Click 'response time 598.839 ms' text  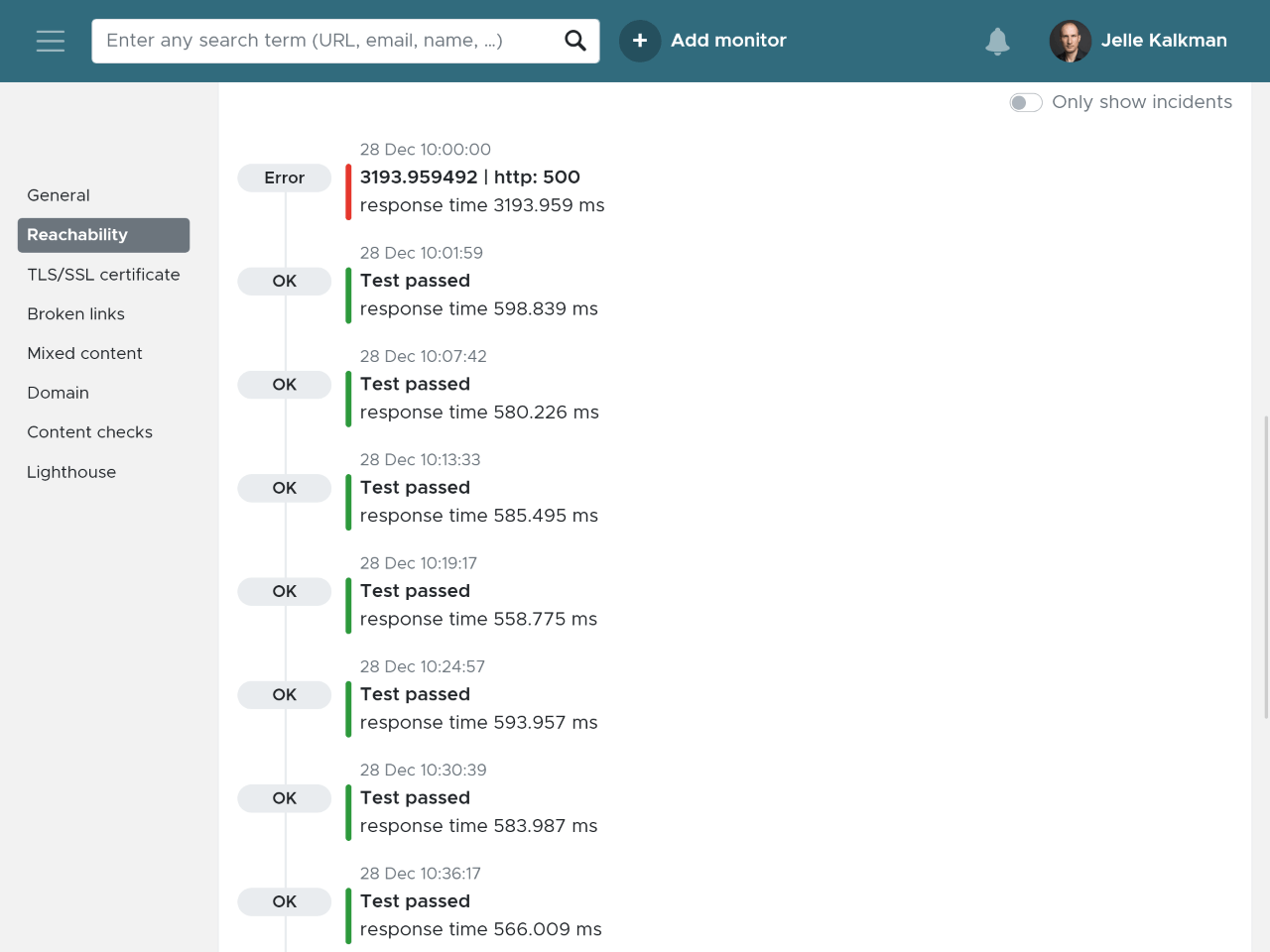[x=479, y=308]
